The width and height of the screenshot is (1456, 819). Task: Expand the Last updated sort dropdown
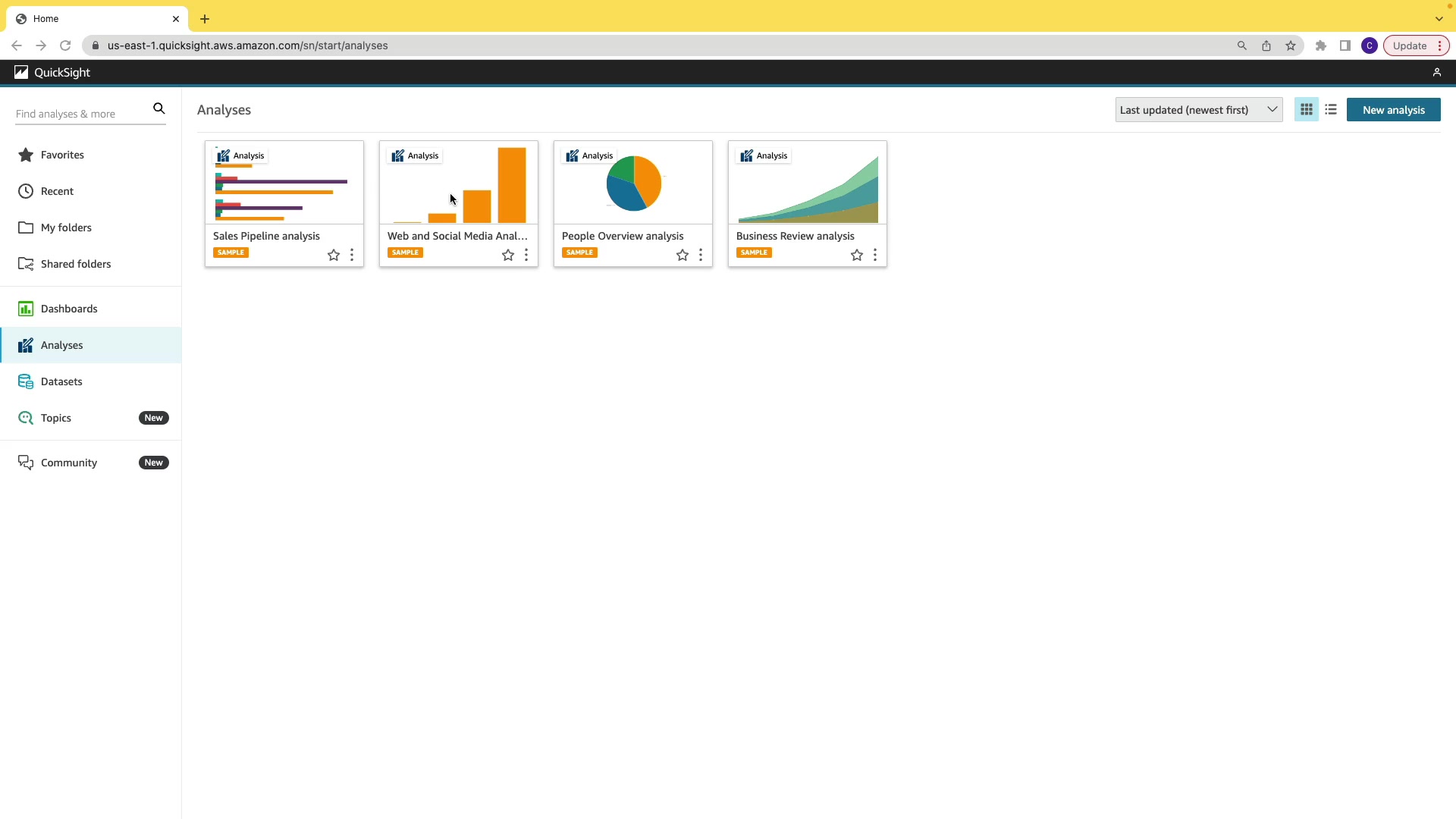pyautogui.click(x=1198, y=110)
